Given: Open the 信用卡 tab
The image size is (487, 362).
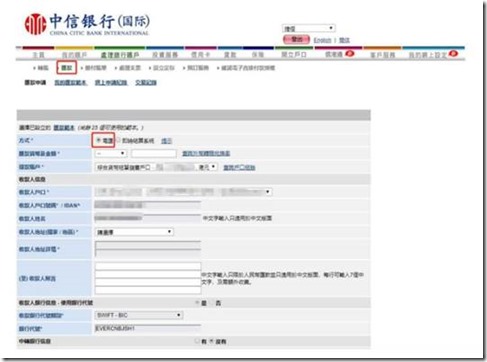Looking at the screenshot, I should pos(200,55).
